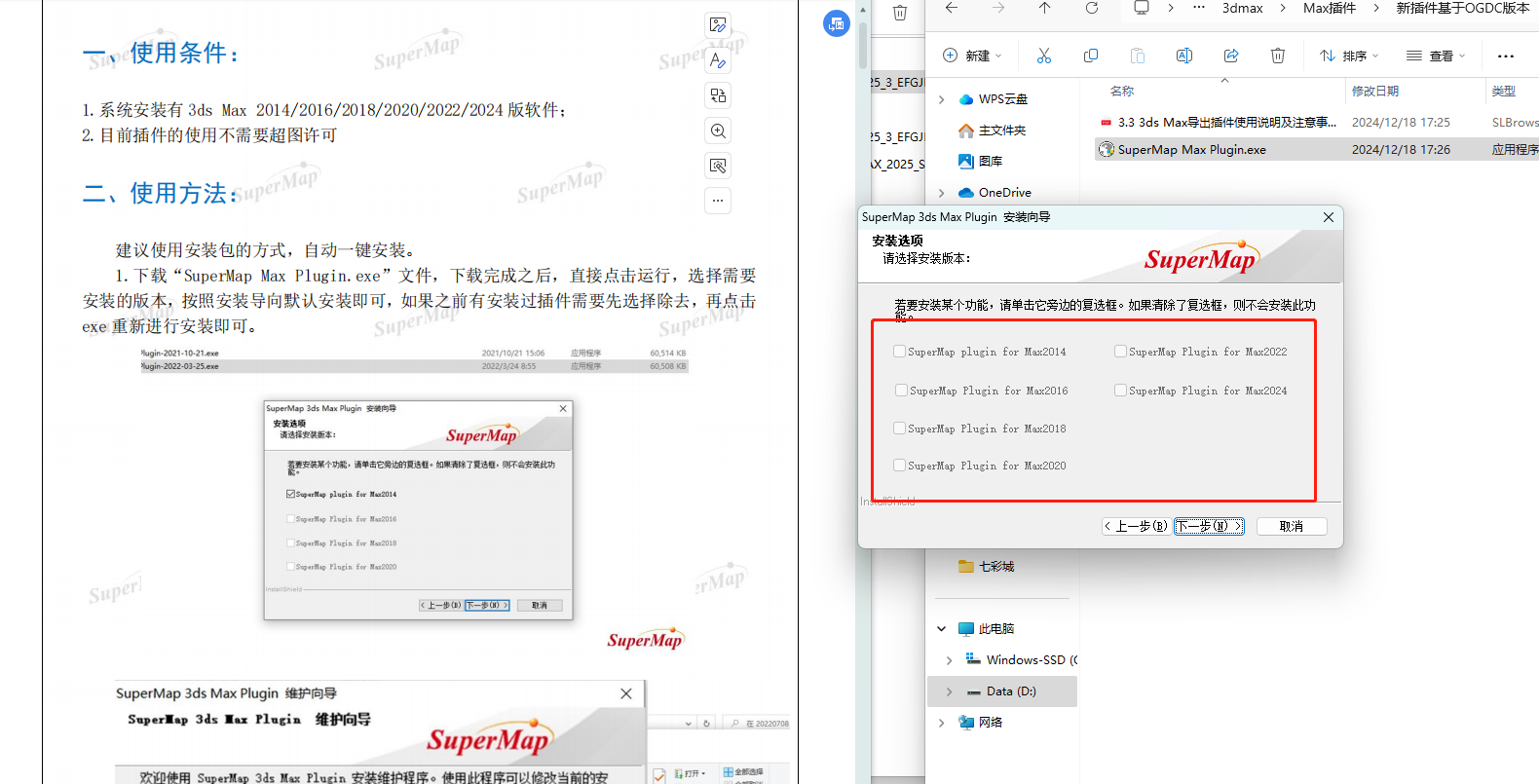Check SuperMap Plugin for Max2018
The image size is (1539, 784).
click(x=900, y=429)
